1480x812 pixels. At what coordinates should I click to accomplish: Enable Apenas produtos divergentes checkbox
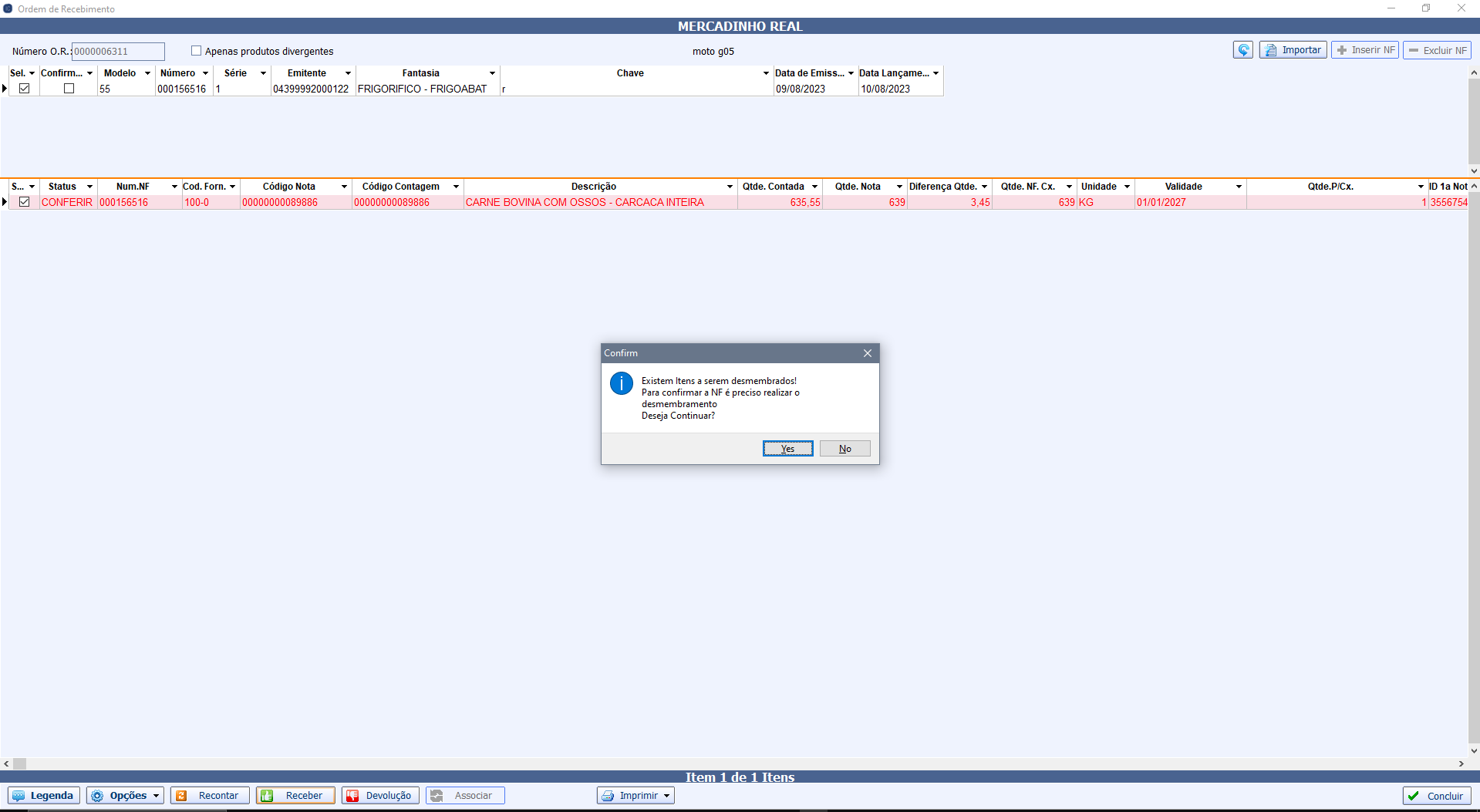click(x=197, y=51)
